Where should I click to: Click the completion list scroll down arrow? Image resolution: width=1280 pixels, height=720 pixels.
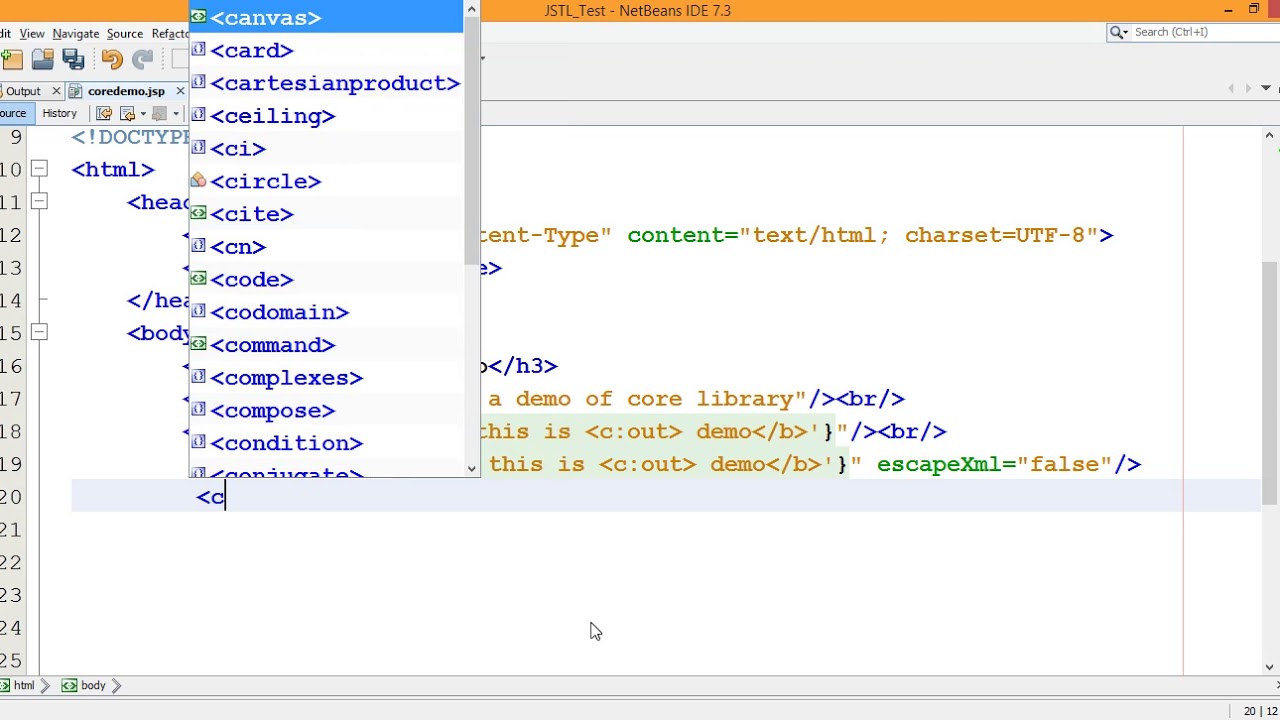pos(472,467)
